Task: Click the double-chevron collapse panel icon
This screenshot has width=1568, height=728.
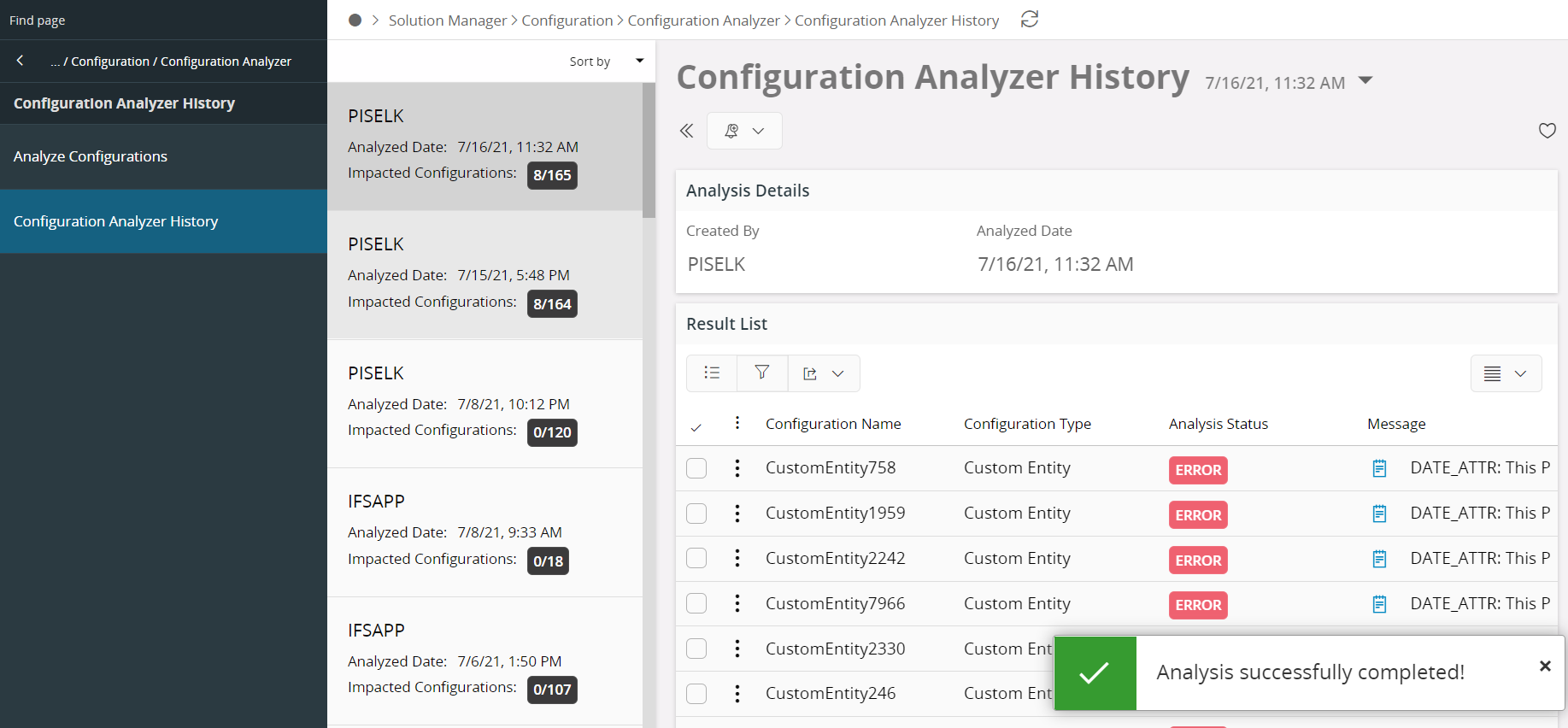Action: coord(686,131)
